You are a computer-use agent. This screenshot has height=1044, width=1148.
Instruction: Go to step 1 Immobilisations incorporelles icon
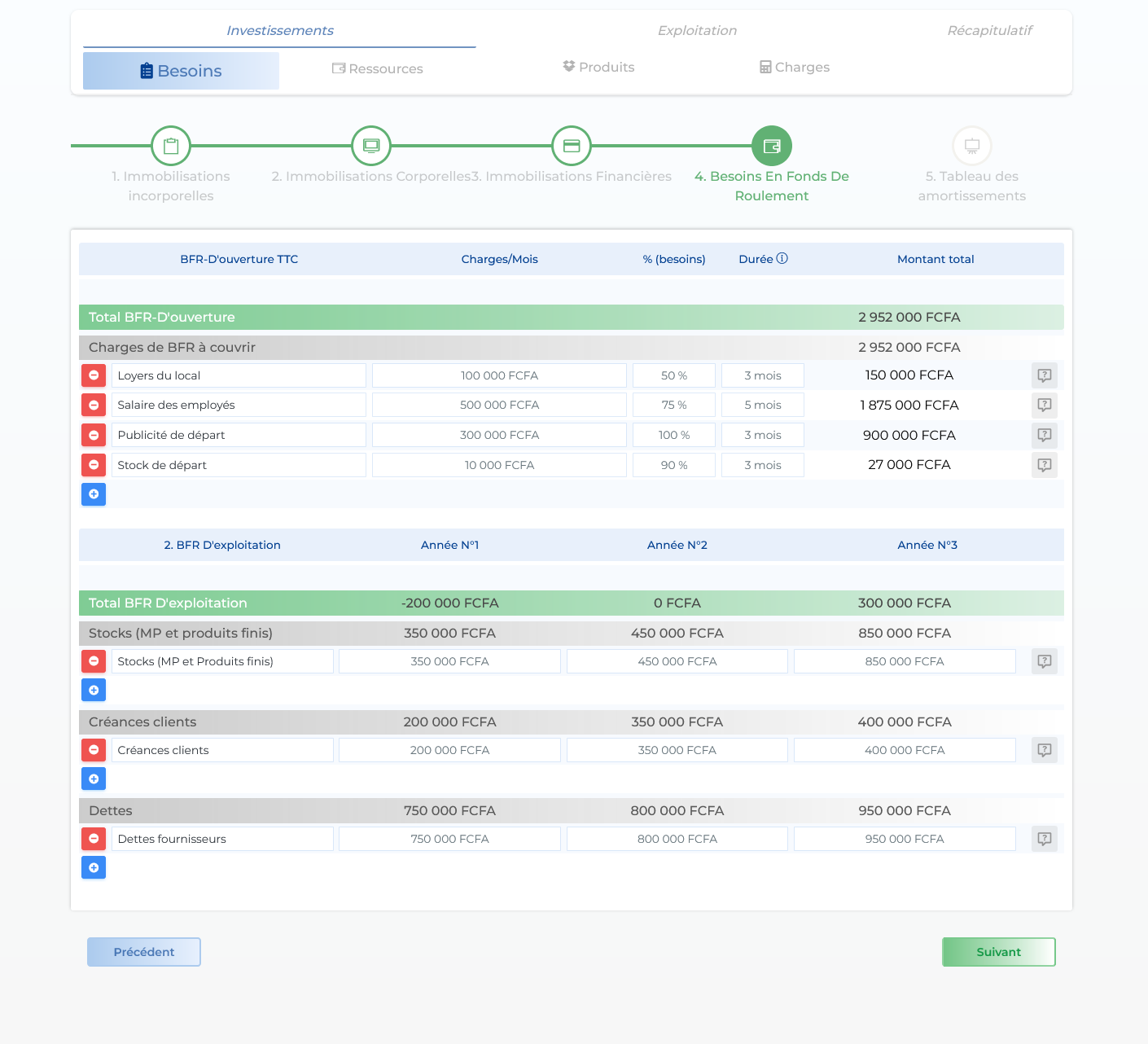coord(171,146)
